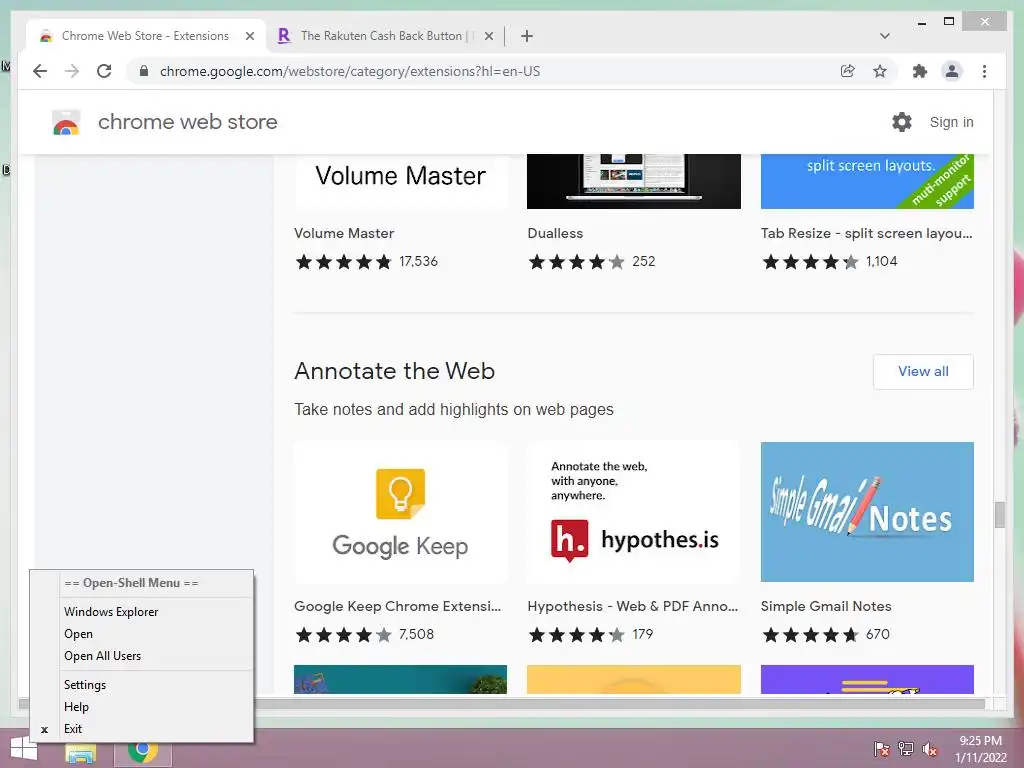The height and width of the screenshot is (768, 1024).
Task: Close the Rakuten Cash Back Button tab
Action: tap(488, 36)
